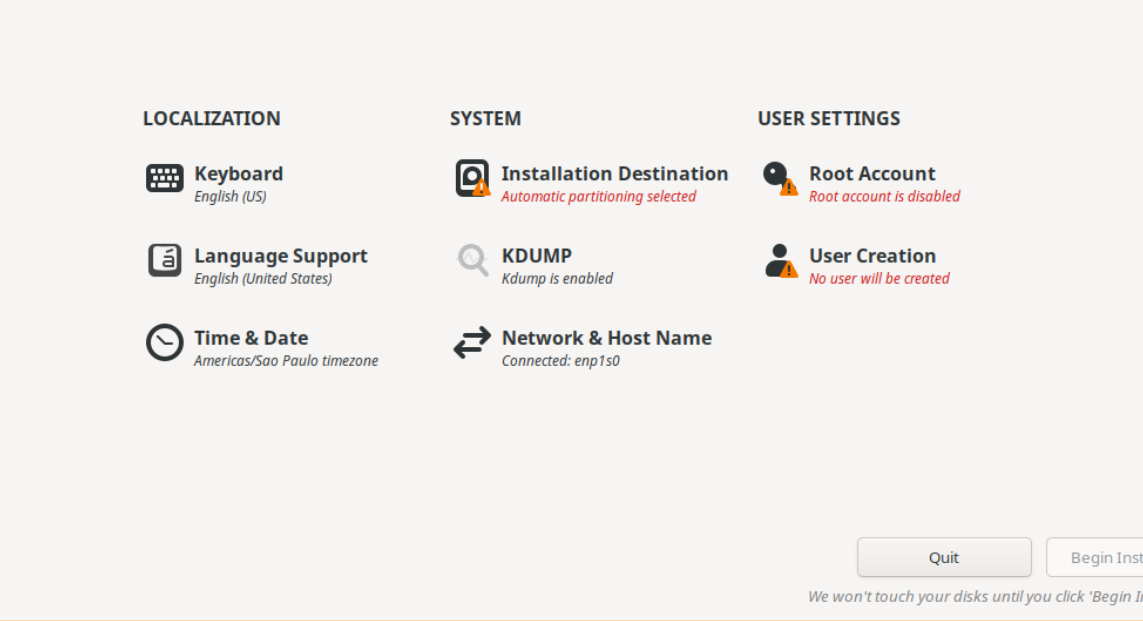Open the User Creation title text
This screenshot has width=1143, height=621.
tap(872, 256)
